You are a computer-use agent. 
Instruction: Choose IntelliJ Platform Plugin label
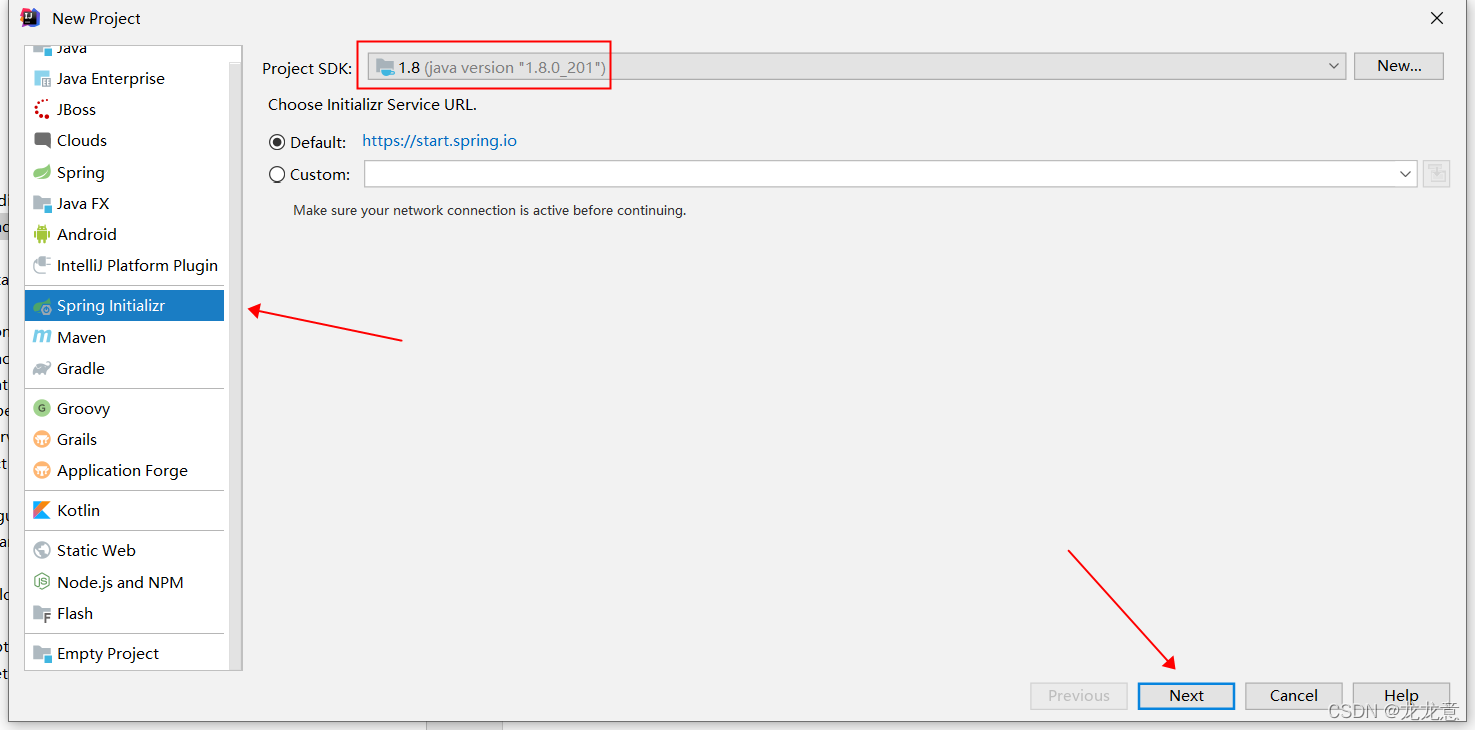pos(137,266)
